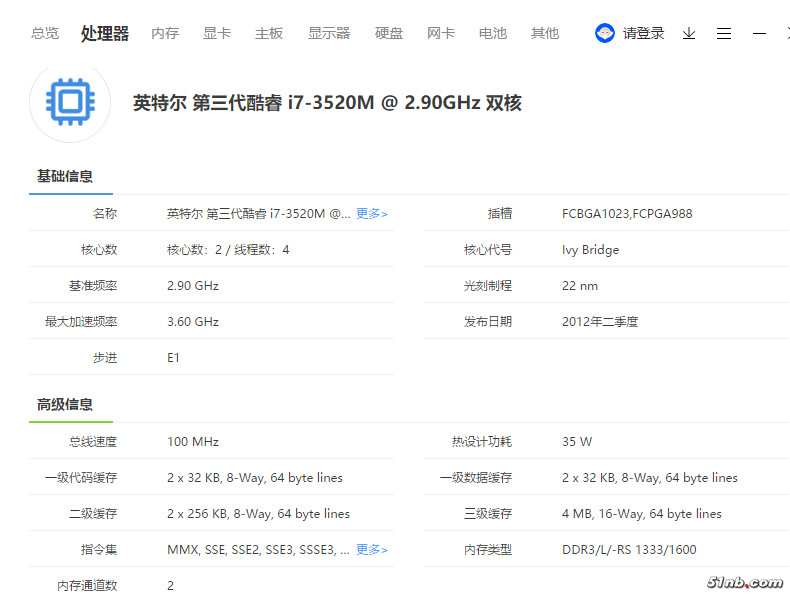The height and width of the screenshot is (595, 790).
Task: Go to the 显卡 tab
Action: [217, 33]
